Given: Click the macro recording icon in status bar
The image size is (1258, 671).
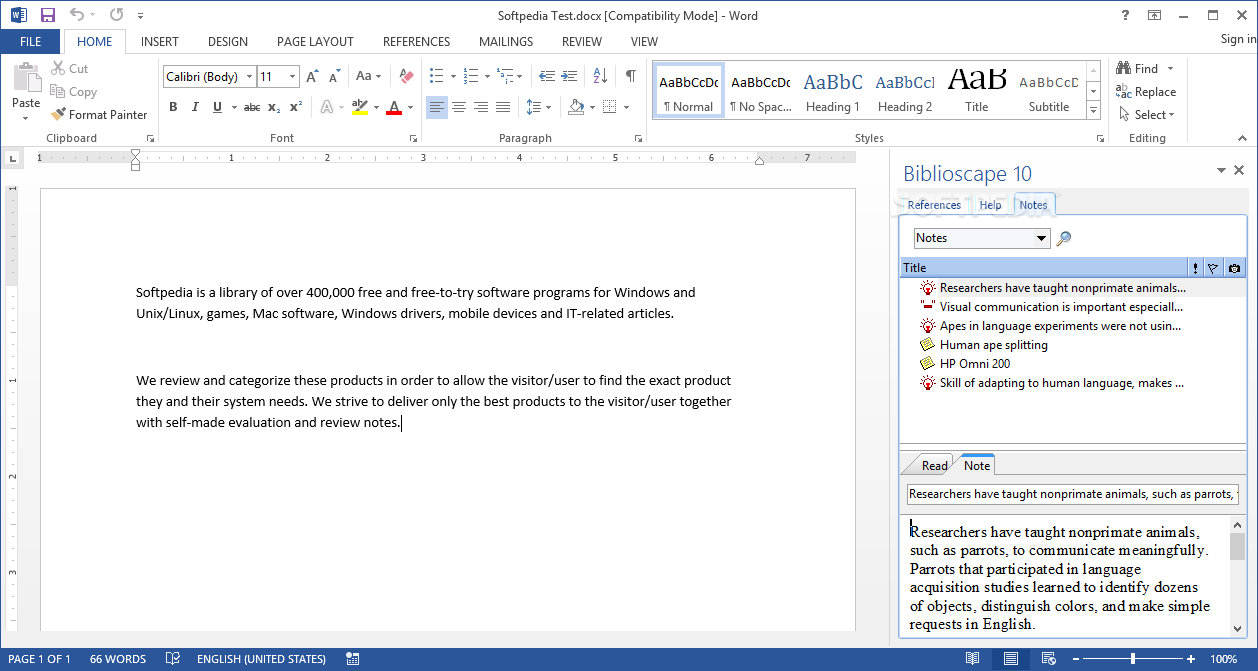Looking at the screenshot, I should (x=352, y=659).
